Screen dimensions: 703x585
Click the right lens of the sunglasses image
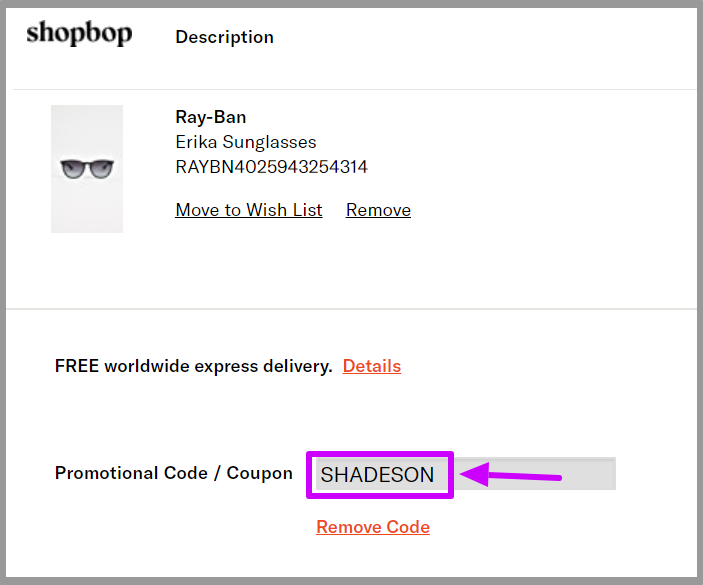coord(101,169)
